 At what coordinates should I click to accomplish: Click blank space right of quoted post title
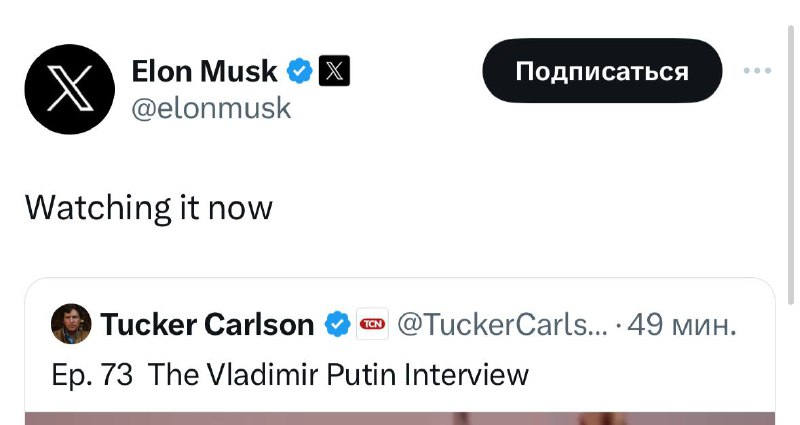coord(650,374)
